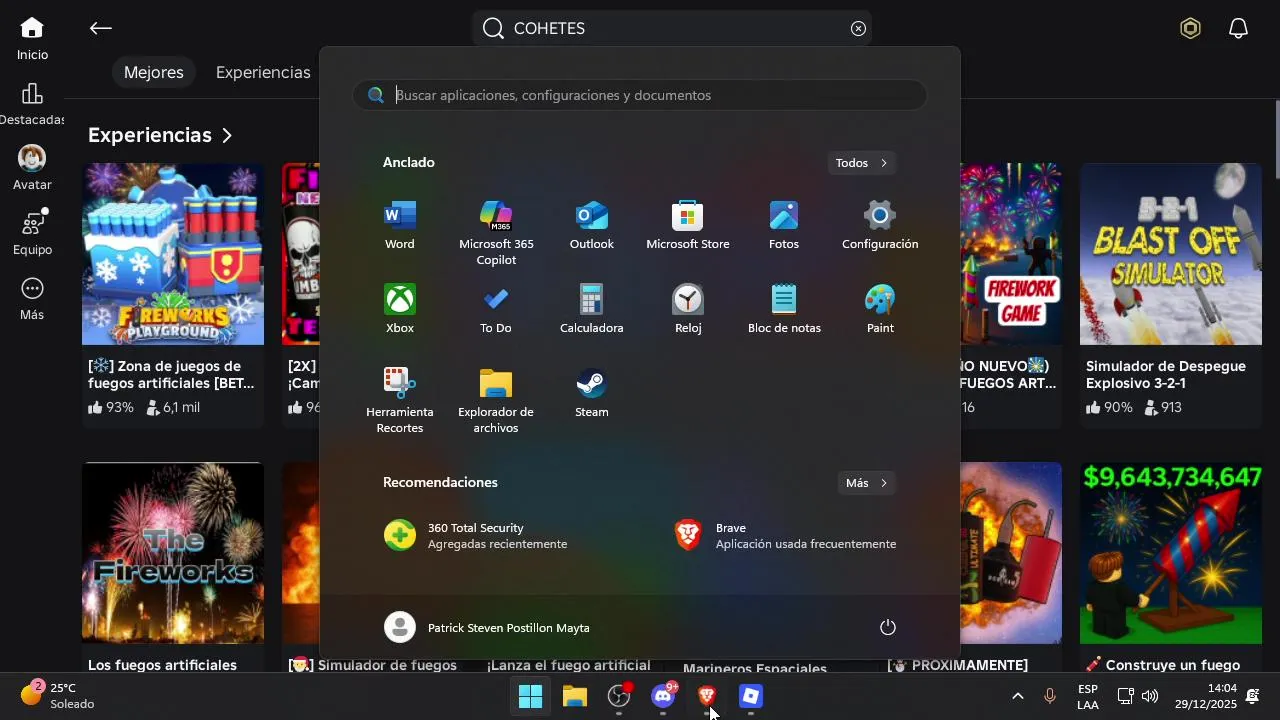Open Roblox Más menu
The width and height of the screenshot is (1280, 720).
point(32,299)
